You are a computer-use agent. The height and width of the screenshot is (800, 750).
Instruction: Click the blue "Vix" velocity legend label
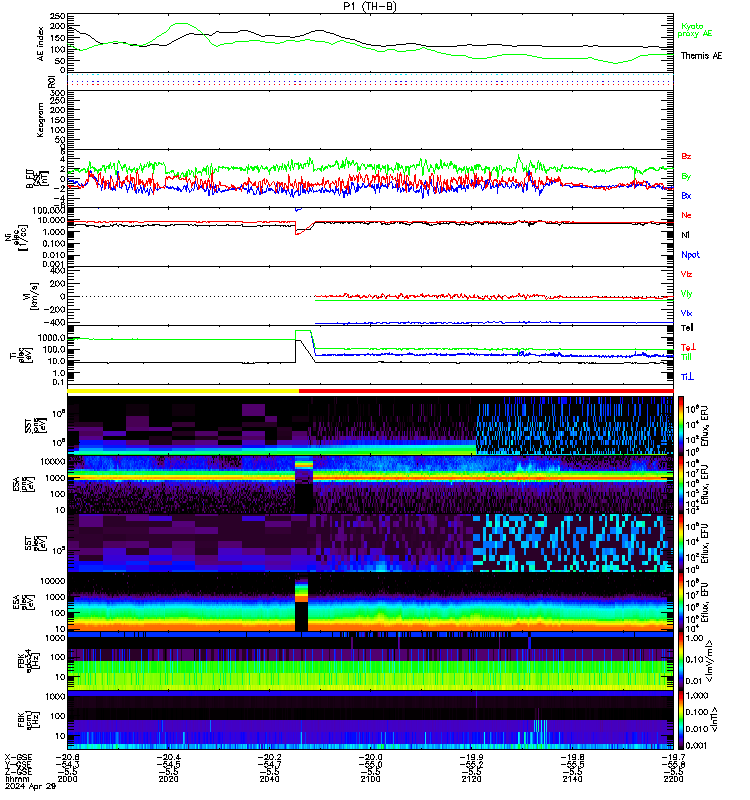click(686, 313)
